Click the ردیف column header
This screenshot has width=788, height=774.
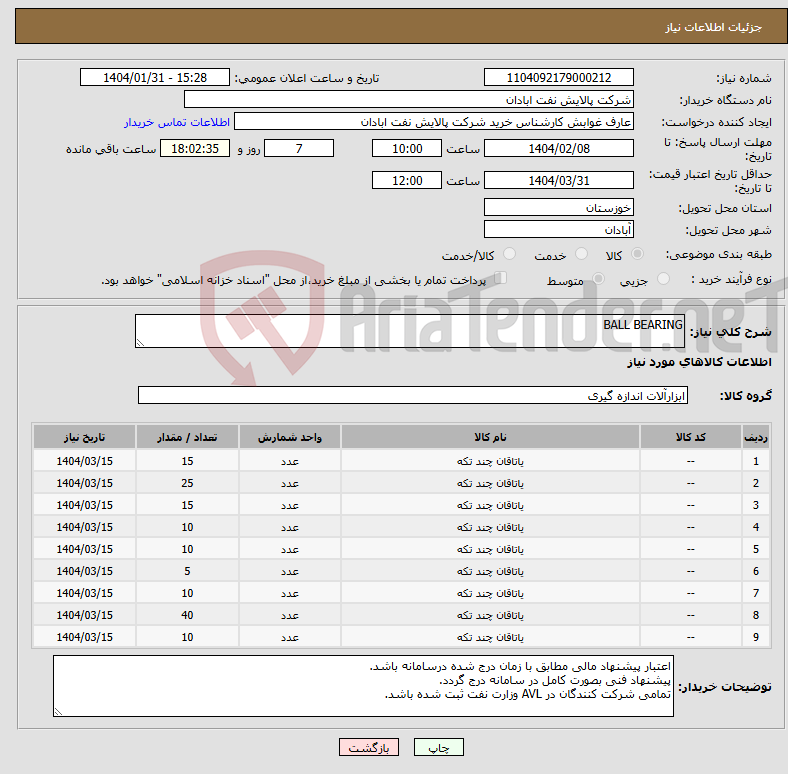point(755,437)
